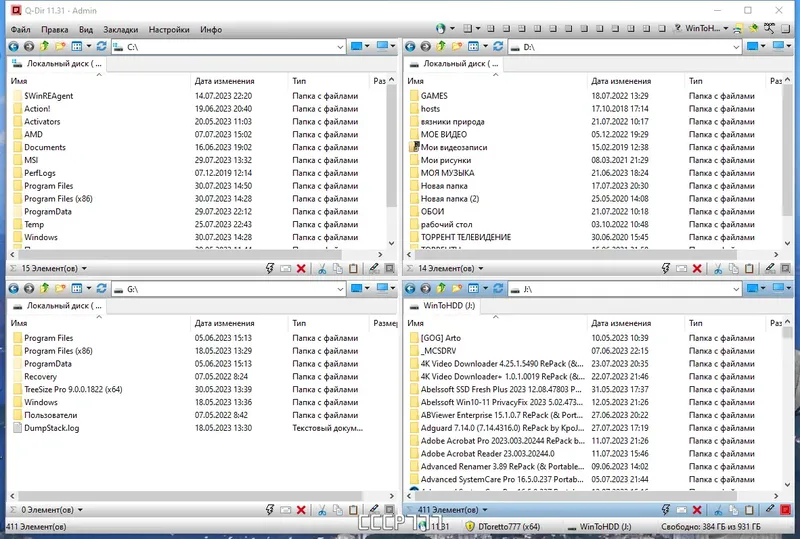The image size is (800, 539).
Task: Sort J:\ pane by Дата изменения column
Action: point(635,323)
